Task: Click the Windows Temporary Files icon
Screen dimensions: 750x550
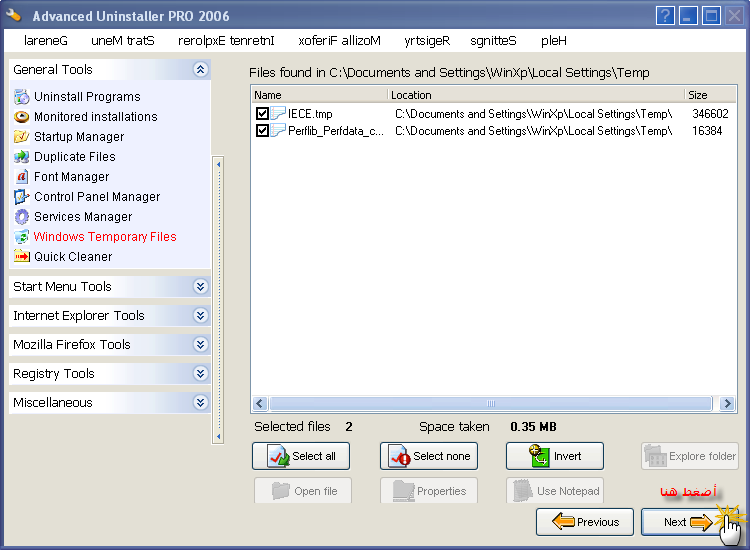Action: tap(22, 237)
